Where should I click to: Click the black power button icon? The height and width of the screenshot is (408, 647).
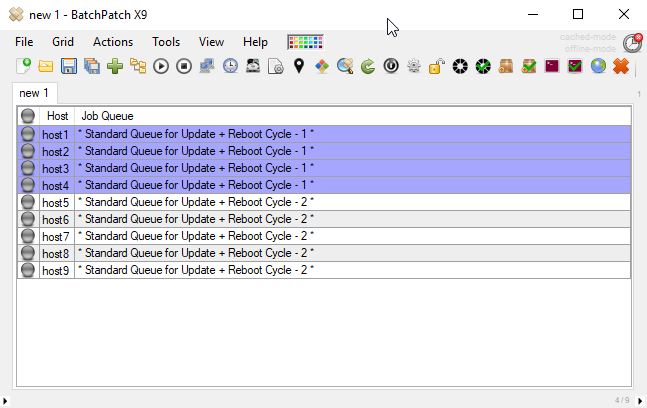pyautogui.click(x=391, y=66)
